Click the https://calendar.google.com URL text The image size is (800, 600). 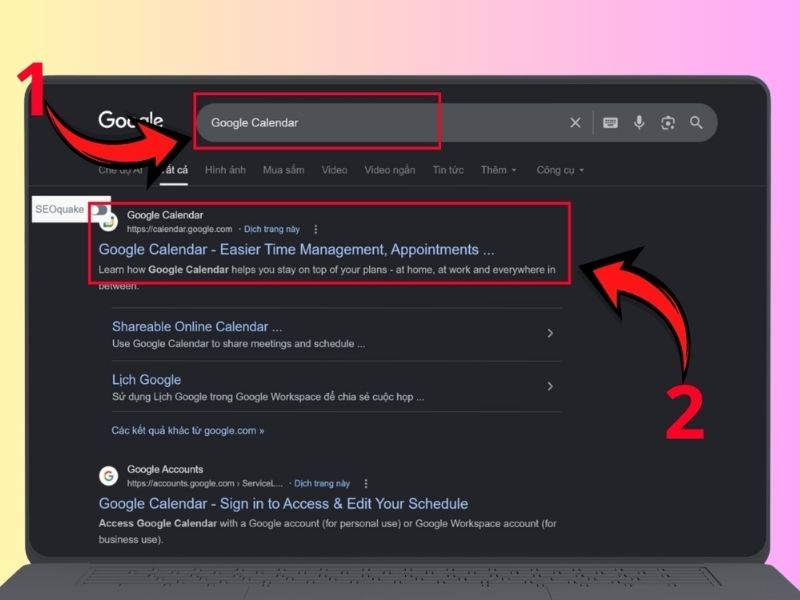pos(180,230)
